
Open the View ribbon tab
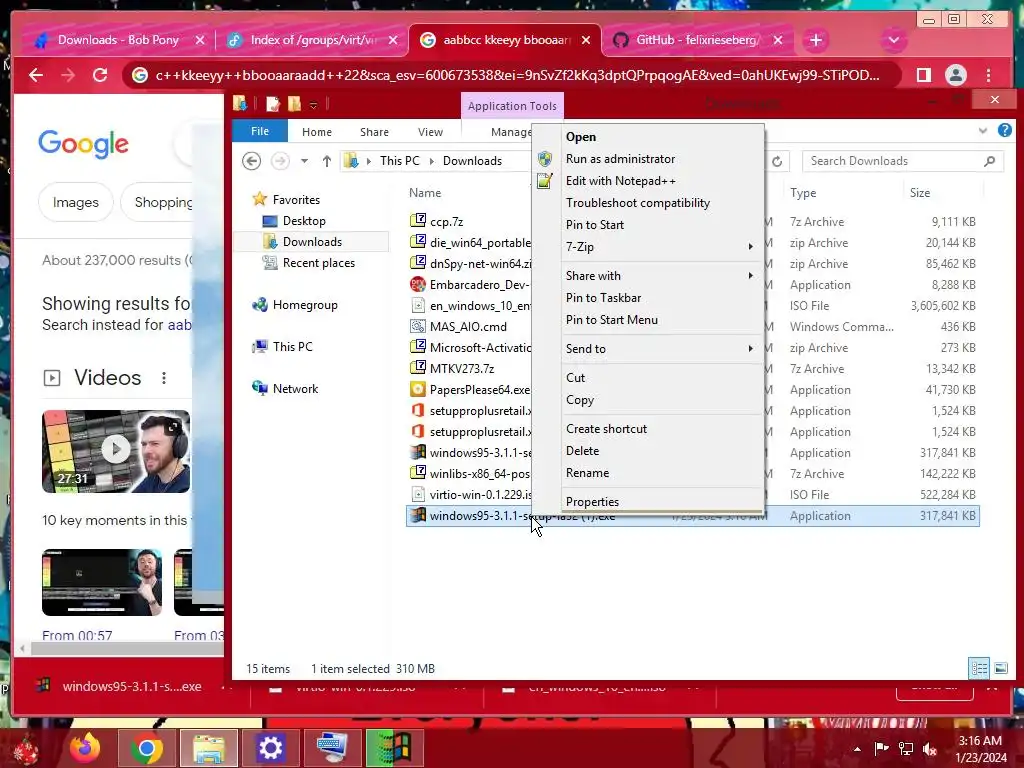tap(430, 132)
